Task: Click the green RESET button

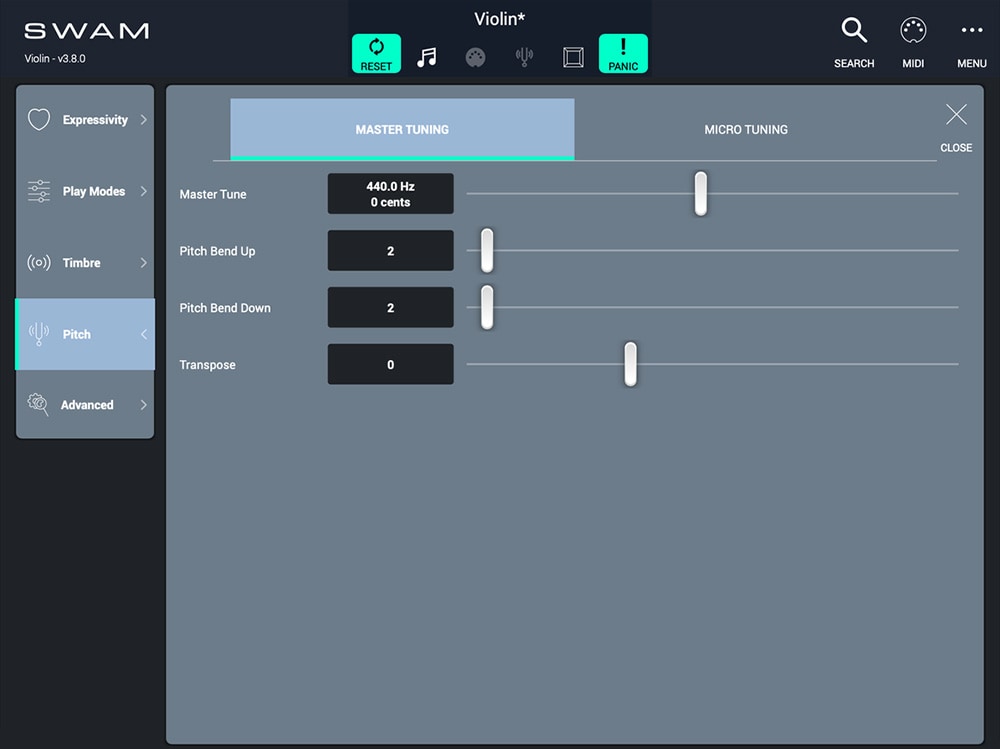Action: tap(376, 54)
